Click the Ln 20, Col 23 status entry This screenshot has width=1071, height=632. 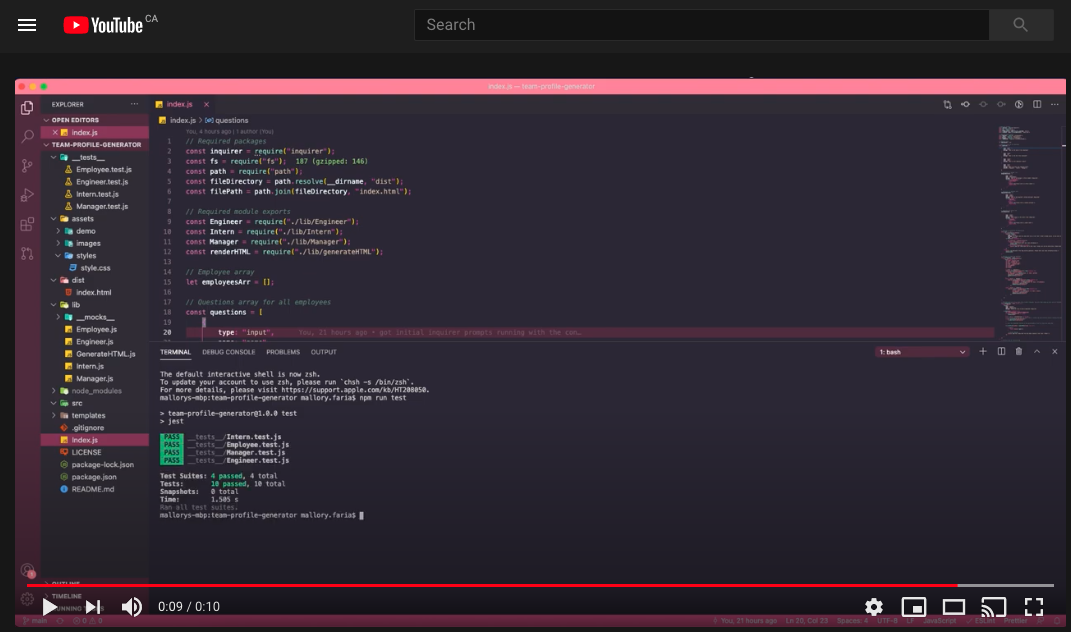807,621
